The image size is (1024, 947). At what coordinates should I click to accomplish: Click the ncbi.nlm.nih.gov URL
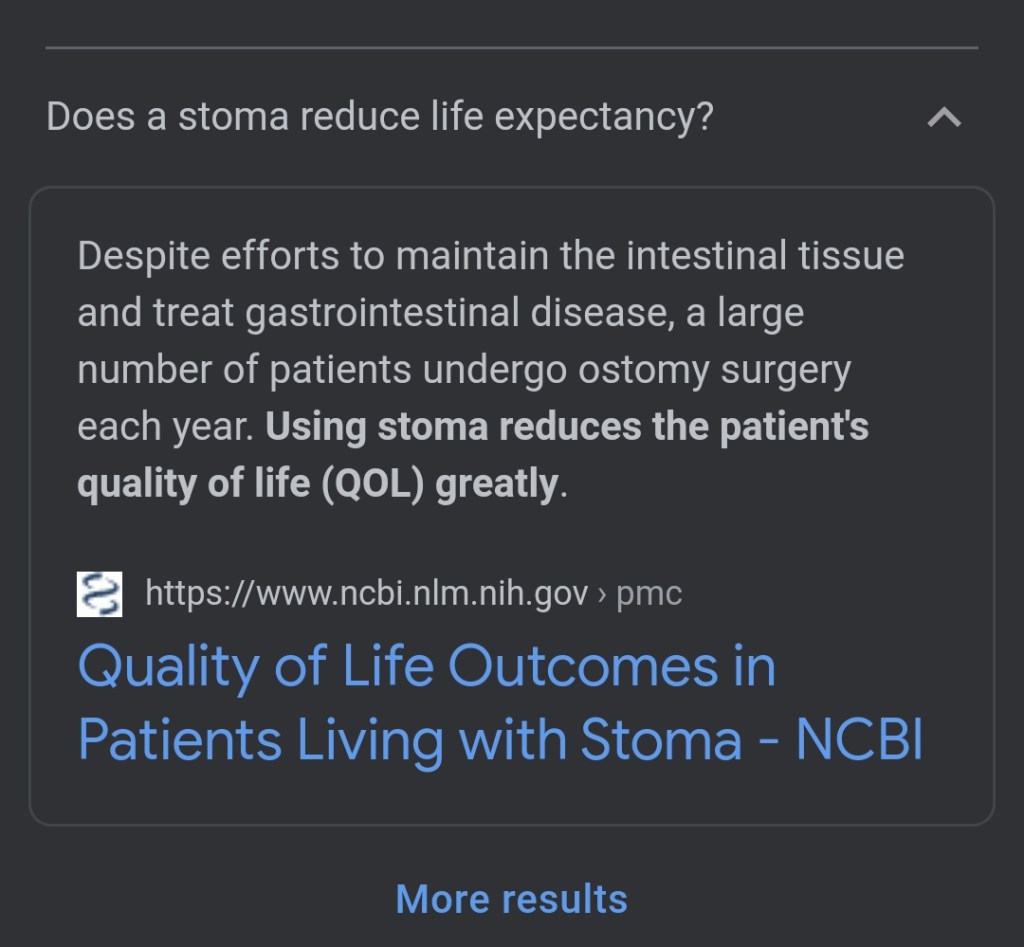point(366,594)
